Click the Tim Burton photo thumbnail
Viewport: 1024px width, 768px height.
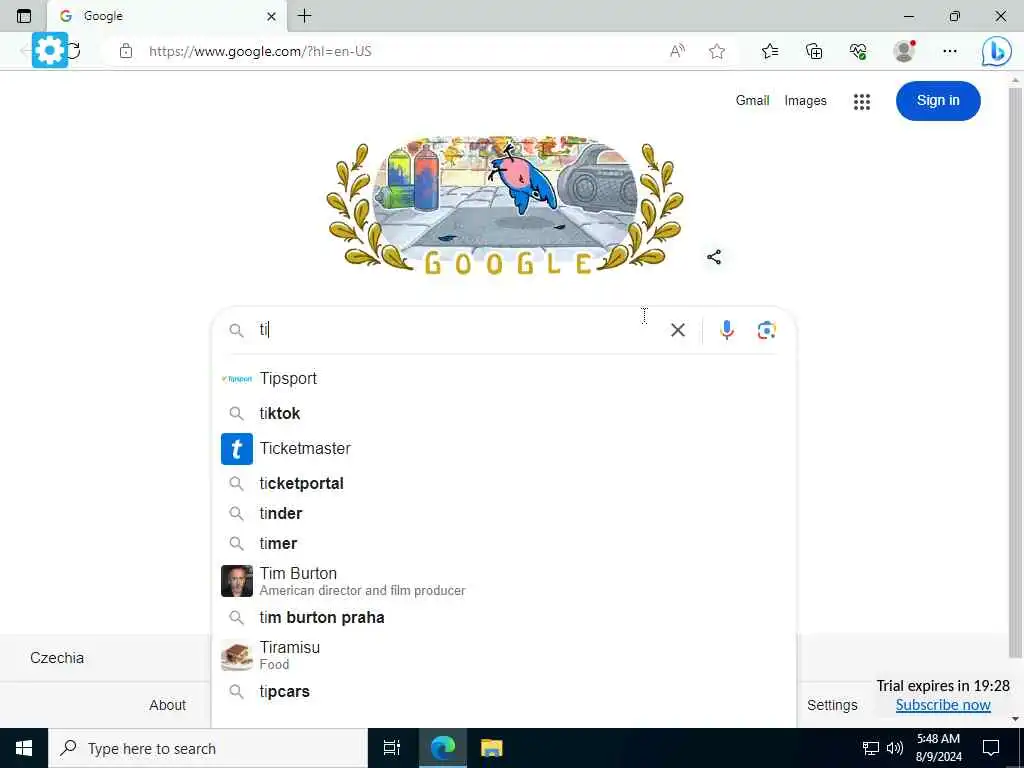pos(236,581)
